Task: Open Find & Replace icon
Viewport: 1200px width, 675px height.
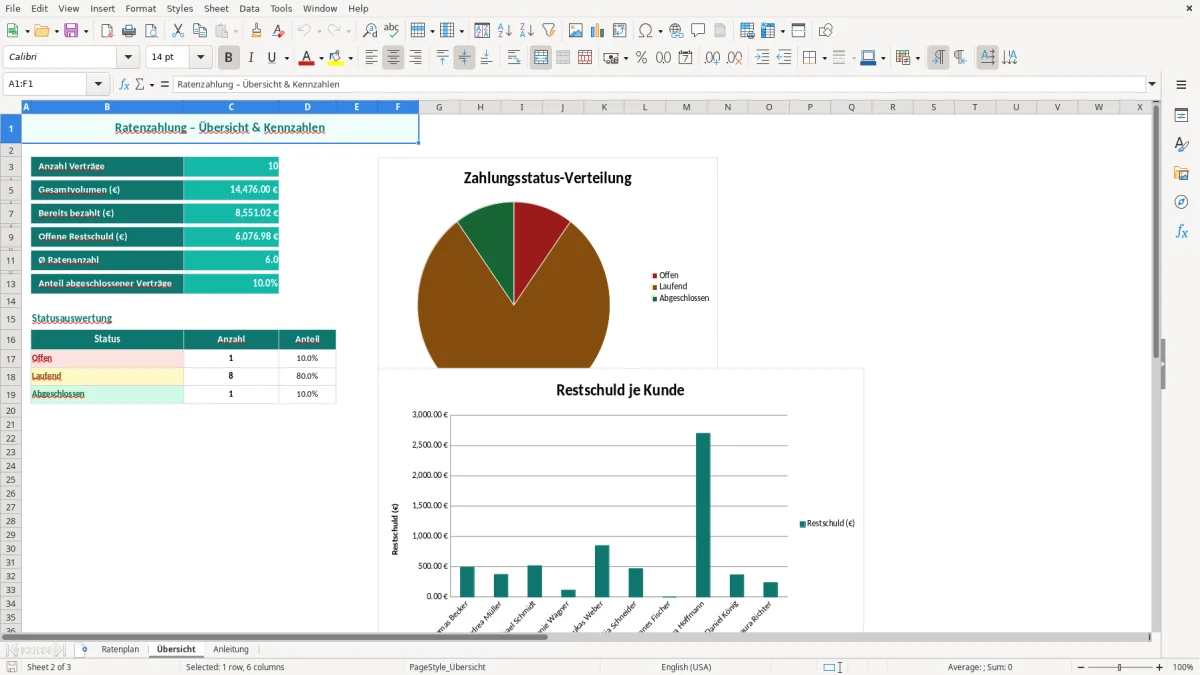Action: 370,31
